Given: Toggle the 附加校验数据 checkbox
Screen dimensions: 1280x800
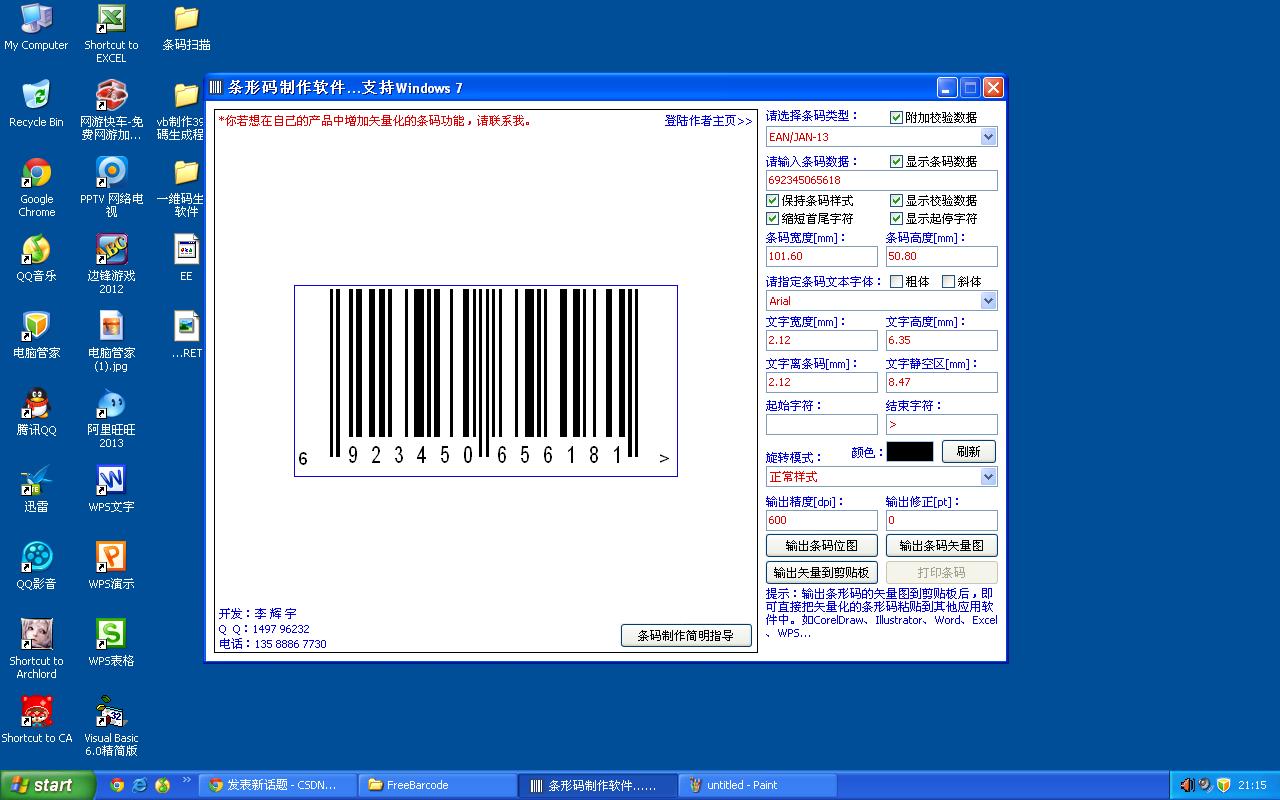Looking at the screenshot, I should click(896, 117).
